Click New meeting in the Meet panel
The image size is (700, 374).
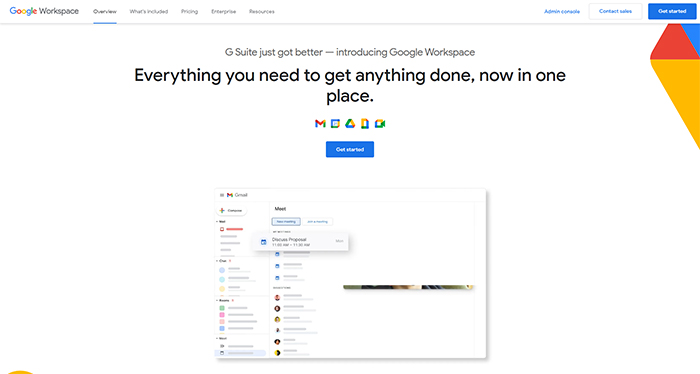point(286,221)
